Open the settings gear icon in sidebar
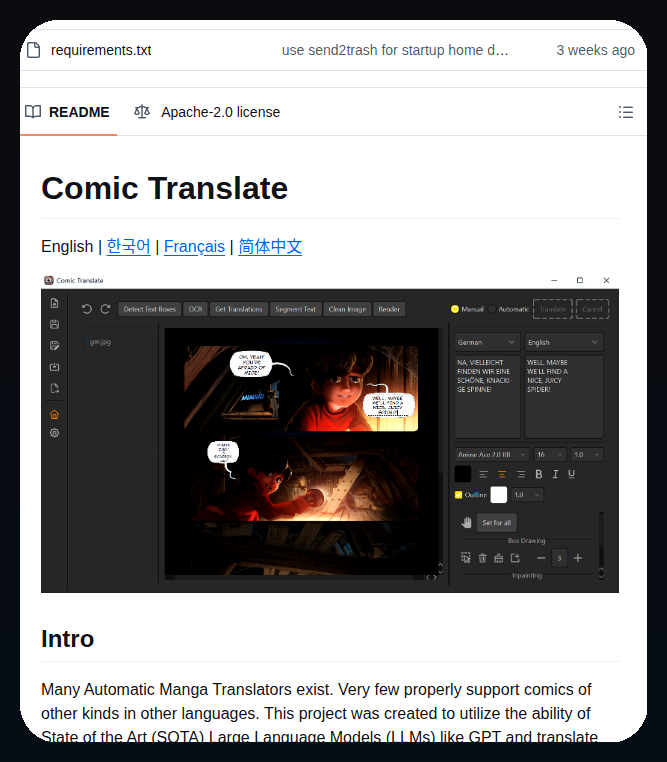This screenshot has width=667, height=762. (x=54, y=433)
